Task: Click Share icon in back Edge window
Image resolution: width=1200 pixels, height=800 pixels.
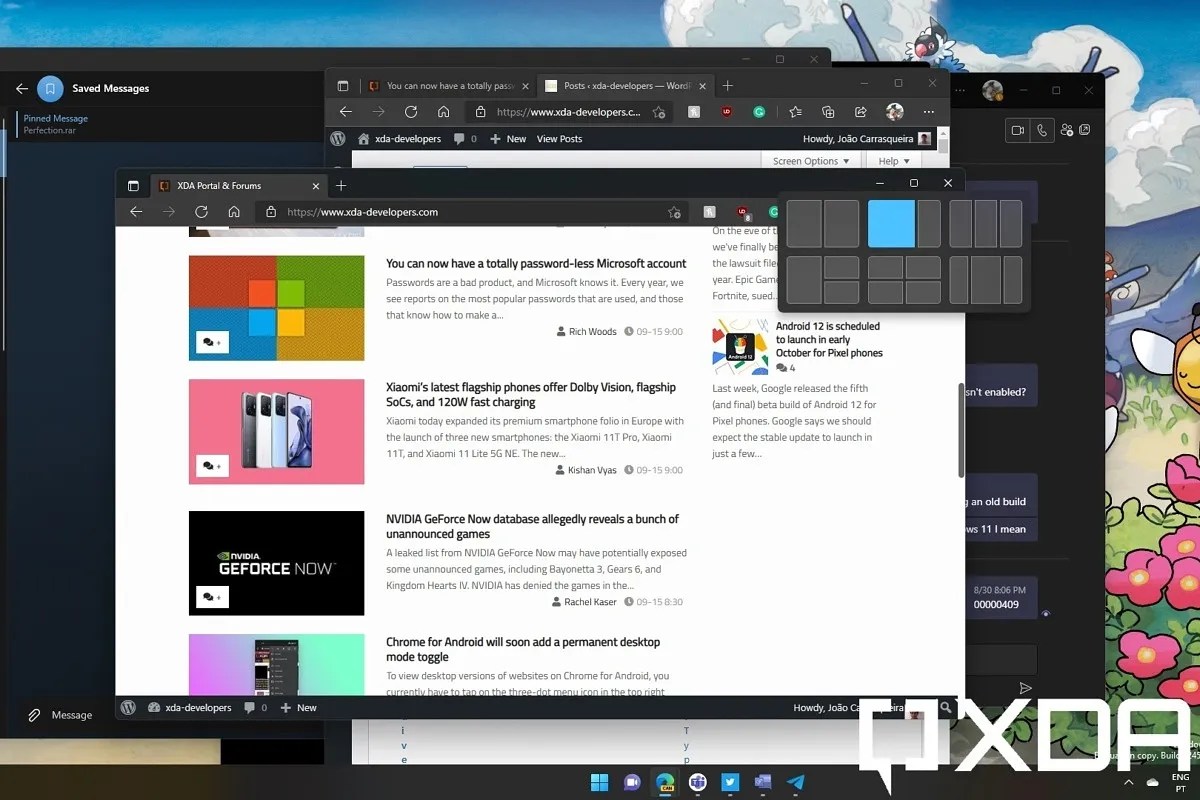Action: (860, 112)
